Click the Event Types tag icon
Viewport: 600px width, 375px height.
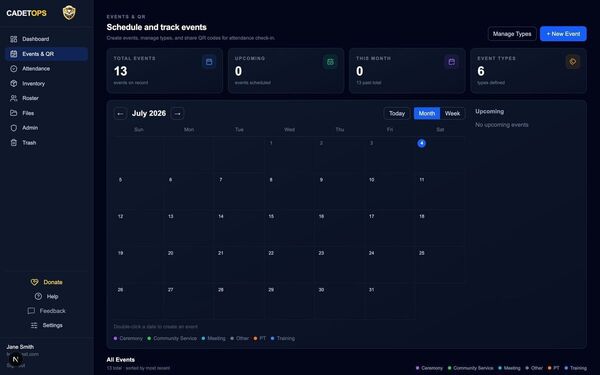tap(573, 62)
